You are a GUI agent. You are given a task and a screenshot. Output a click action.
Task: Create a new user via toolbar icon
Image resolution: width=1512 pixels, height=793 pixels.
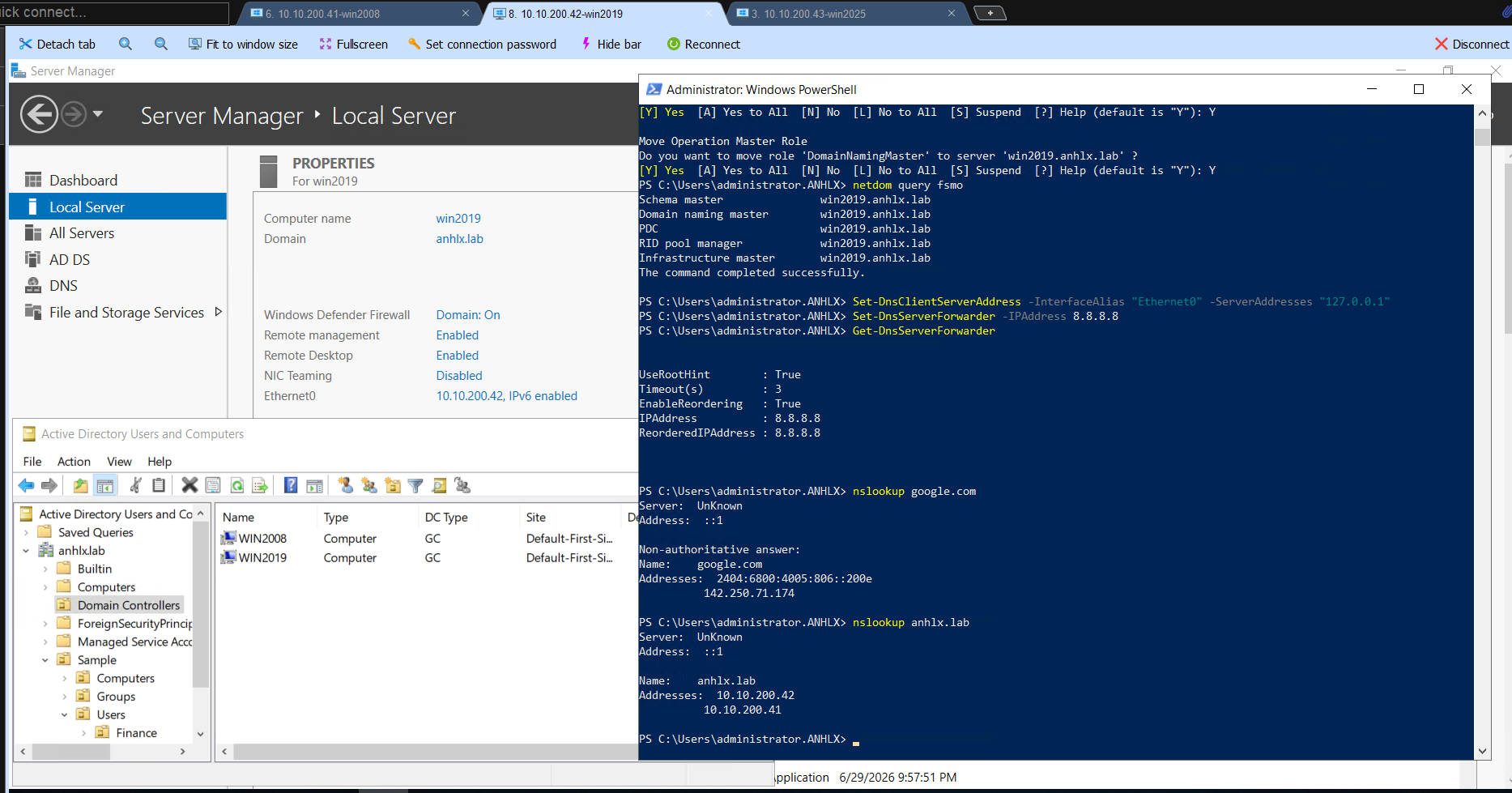click(x=346, y=485)
